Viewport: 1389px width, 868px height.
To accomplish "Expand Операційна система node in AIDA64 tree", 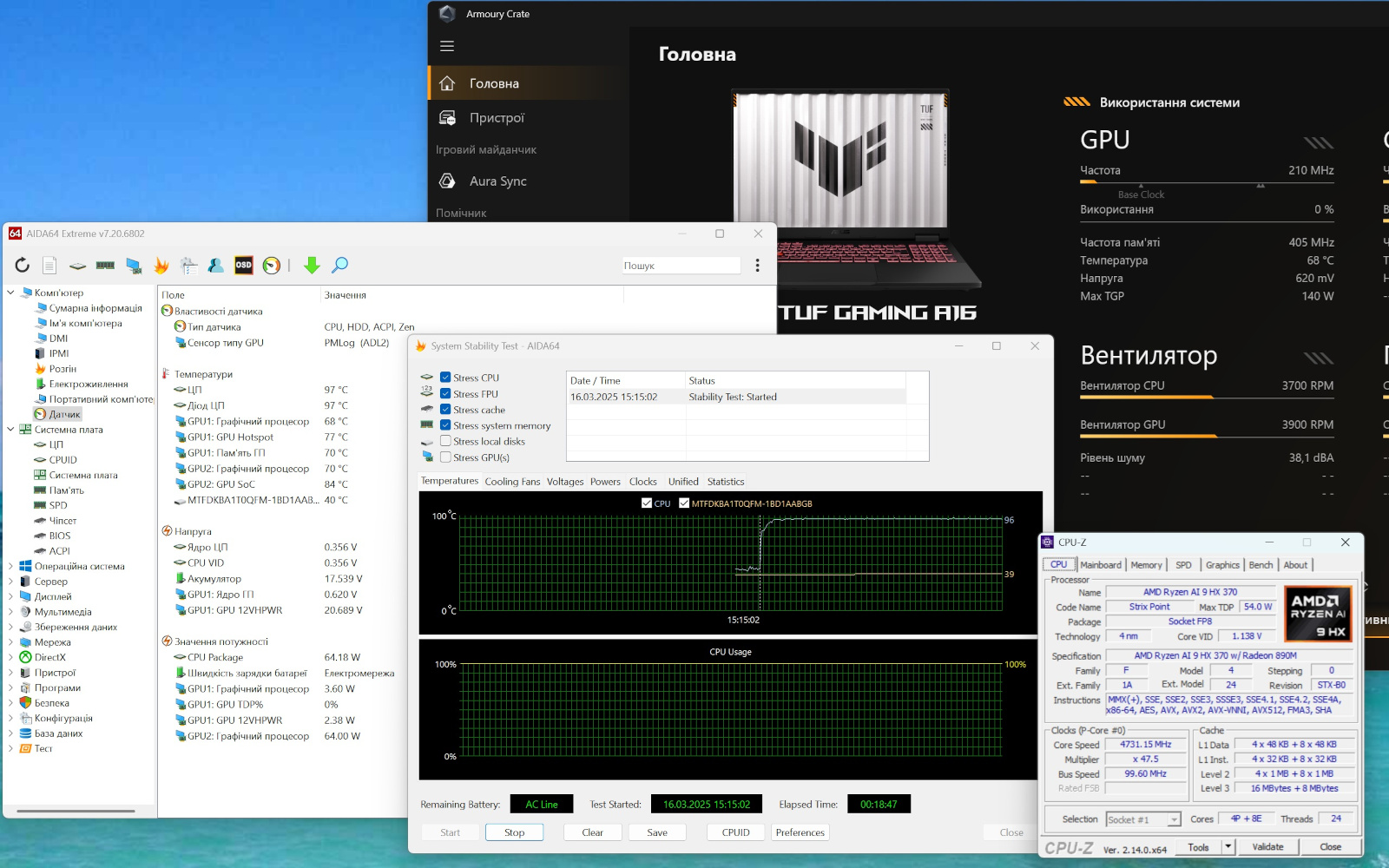I will [x=10, y=566].
